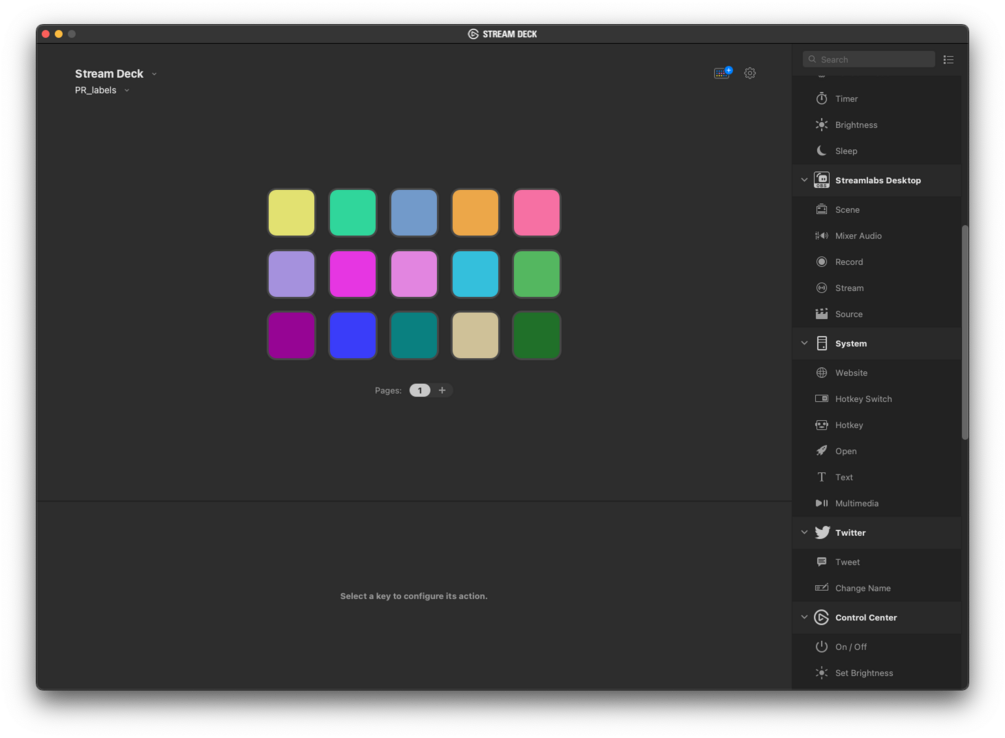
Task: Go to page 1
Action: pyautogui.click(x=420, y=390)
